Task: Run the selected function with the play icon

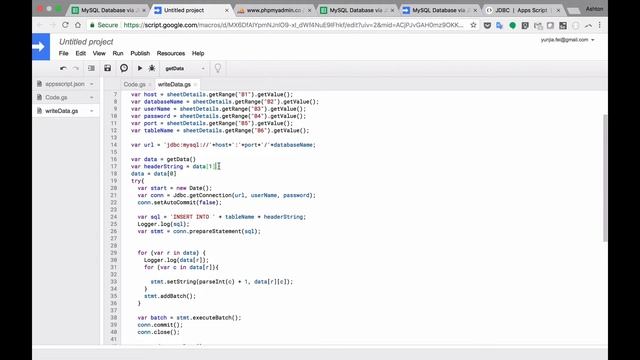Action: pos(140,69)
